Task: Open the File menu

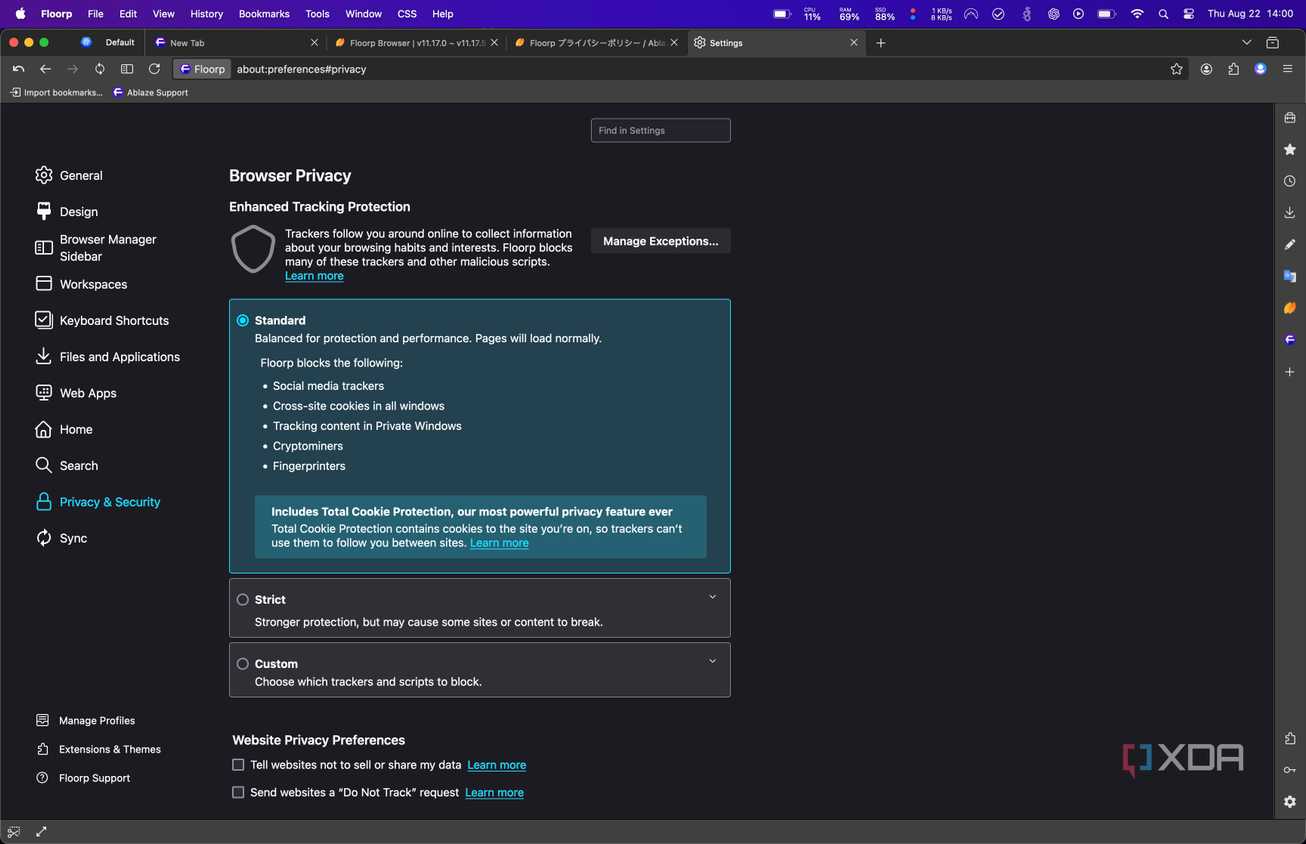Action: click(x=95, y=14)
